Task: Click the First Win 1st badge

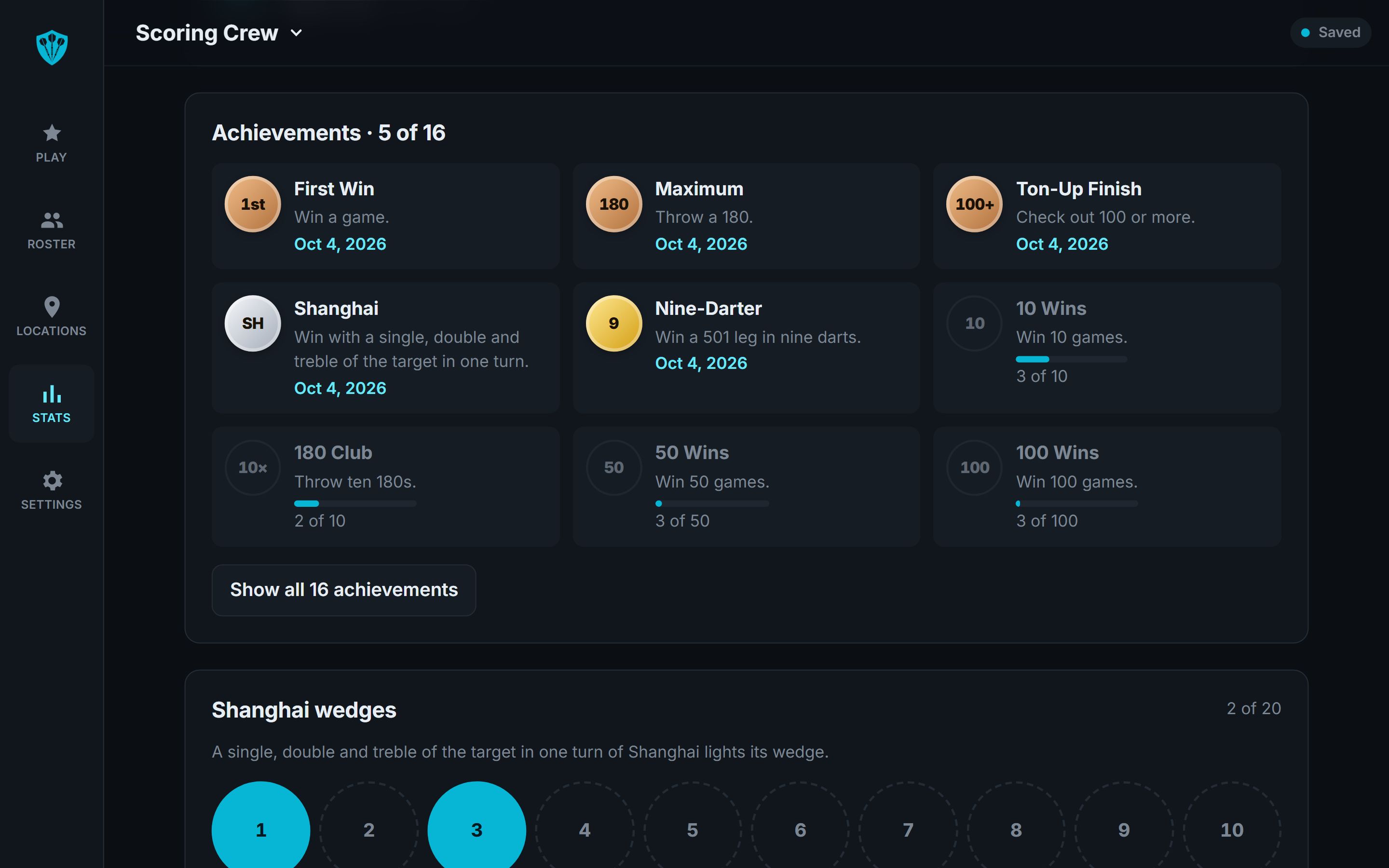Action: (x=253, y=204)
